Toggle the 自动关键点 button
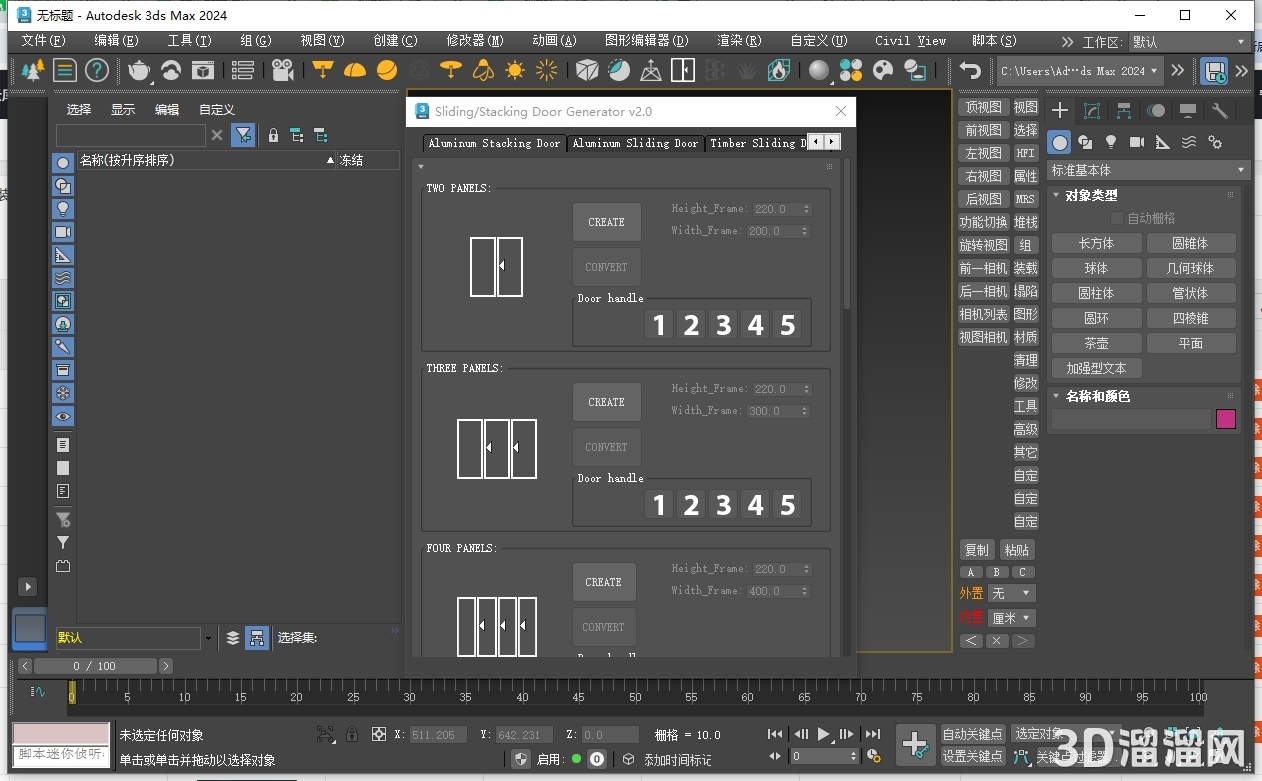 click(x=972, y=733)
